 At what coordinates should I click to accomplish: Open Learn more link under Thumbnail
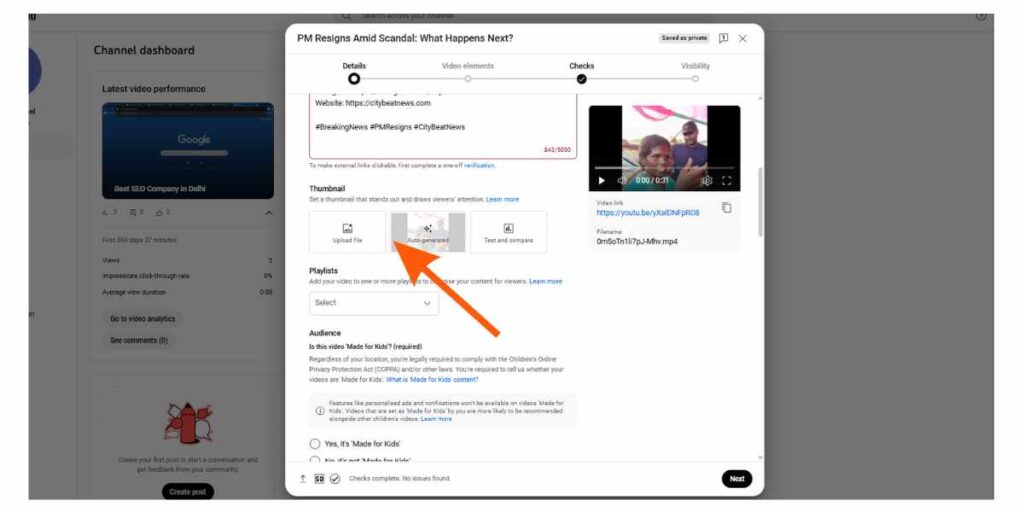pyautogui.click(x=502, y=199)
